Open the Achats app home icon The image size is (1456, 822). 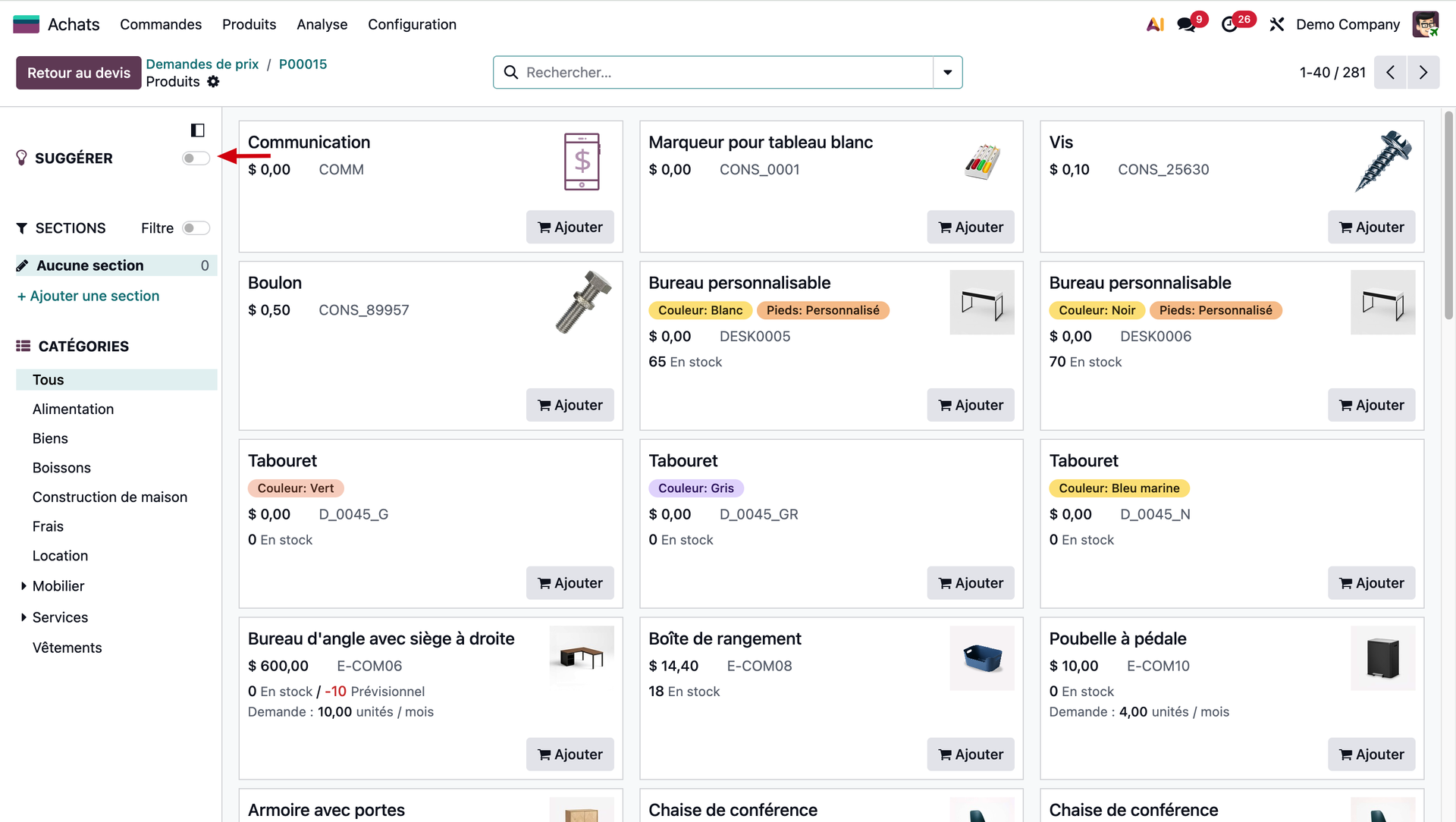point(26,24)
